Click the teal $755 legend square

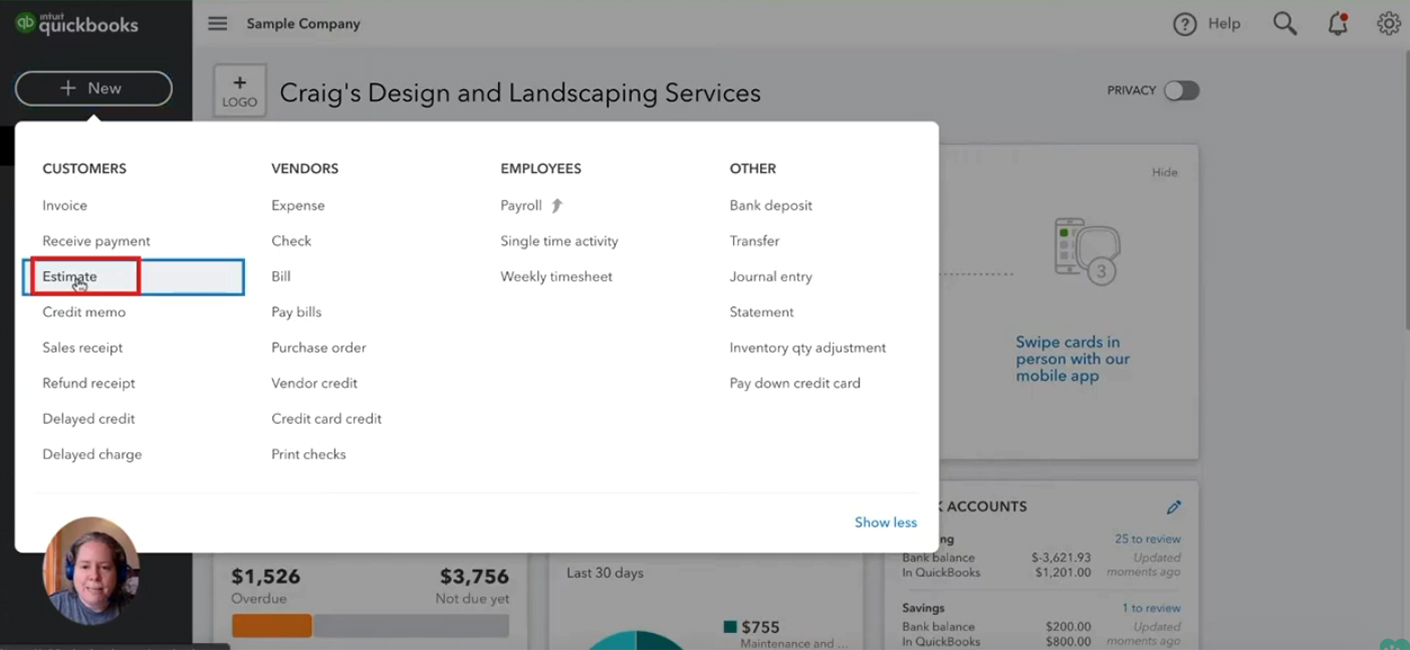coord(729,627)
